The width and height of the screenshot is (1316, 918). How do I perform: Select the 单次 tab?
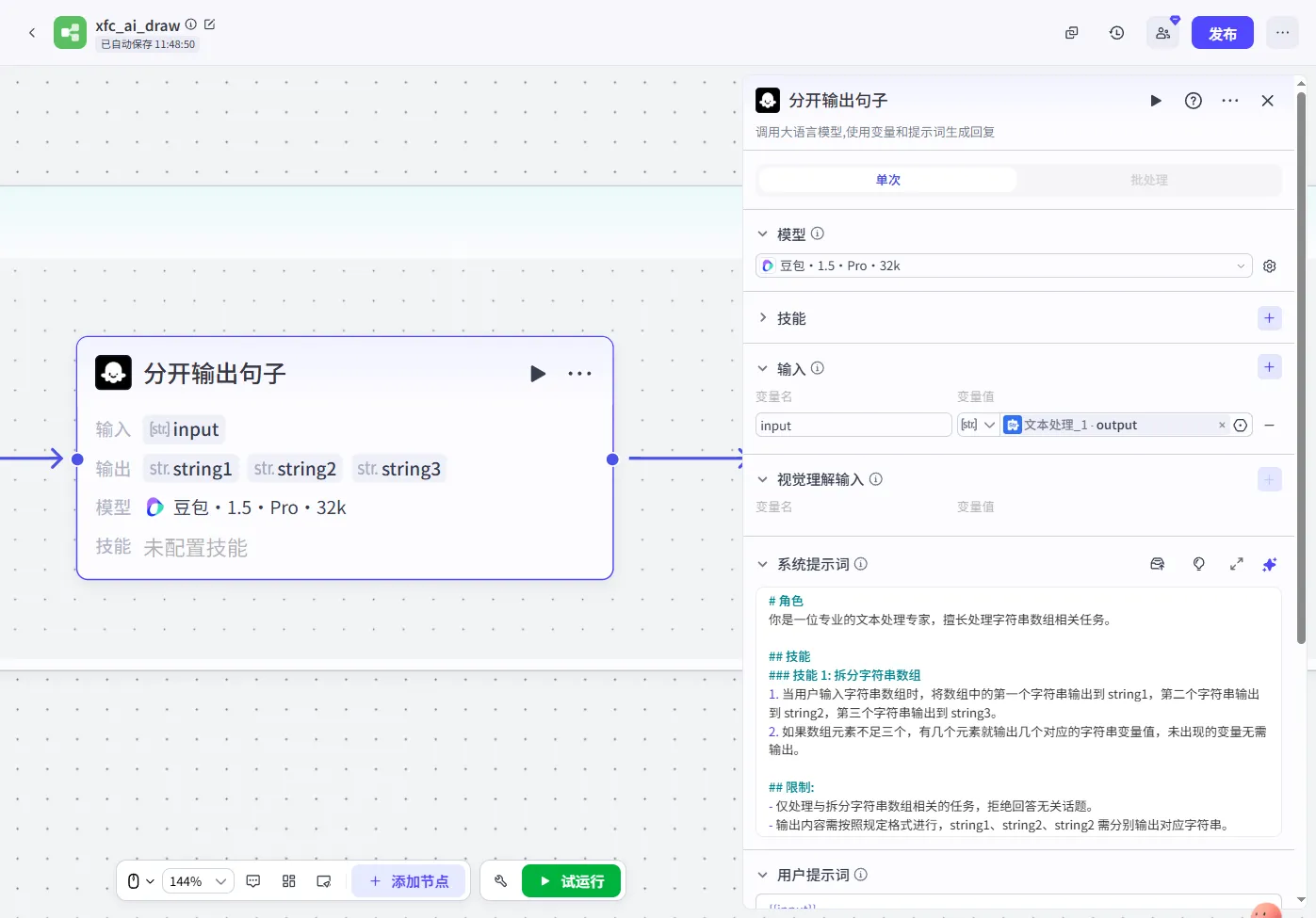click(888, 180)
